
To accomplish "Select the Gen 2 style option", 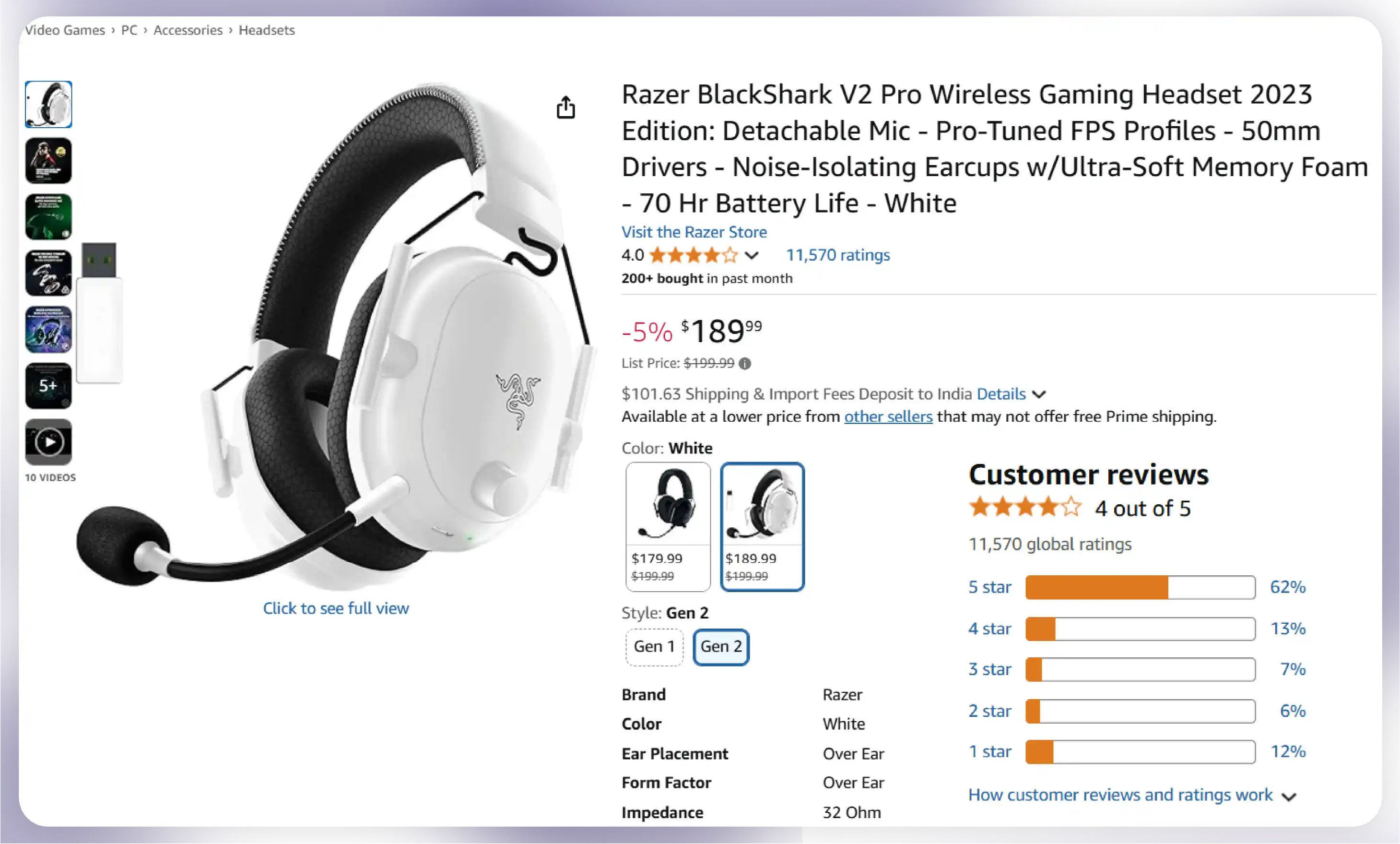I will [x=721, y=647].
